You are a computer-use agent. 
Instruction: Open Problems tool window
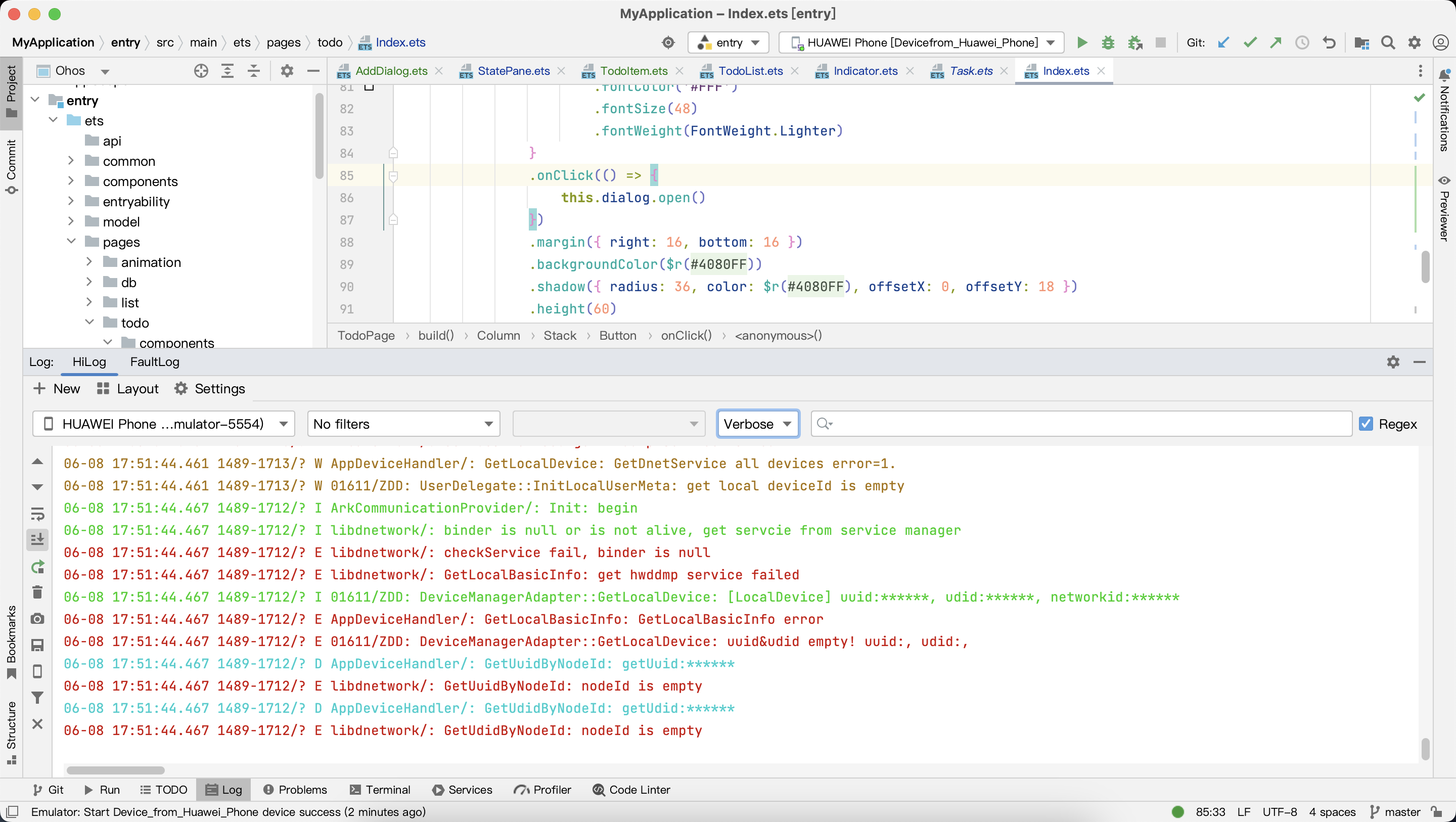coord(295,789)
